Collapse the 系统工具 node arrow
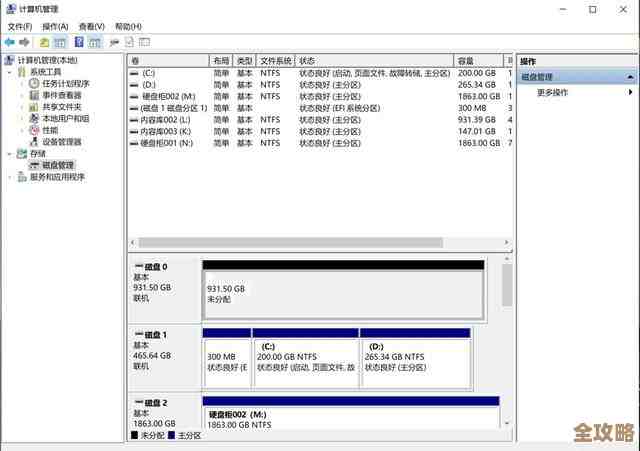Image resolution: width=640 pixels, height=451 pixels. pos(10,72)
